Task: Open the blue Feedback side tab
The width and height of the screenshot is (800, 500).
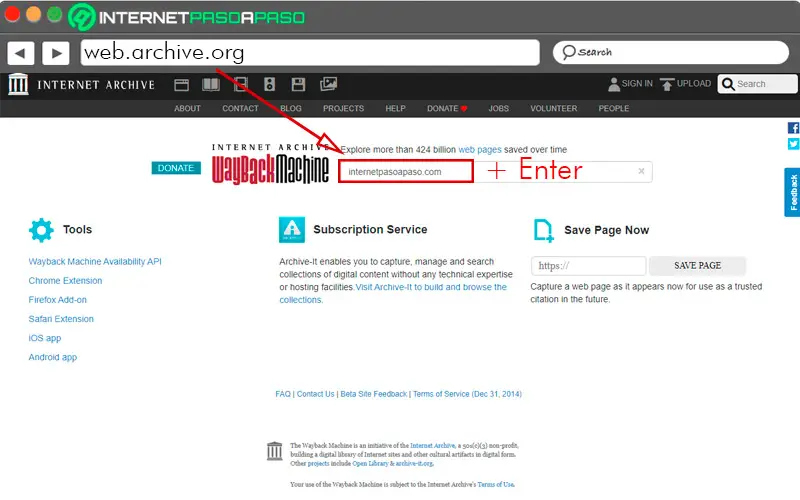Action: pyautogui.click(x=792, y=192)
